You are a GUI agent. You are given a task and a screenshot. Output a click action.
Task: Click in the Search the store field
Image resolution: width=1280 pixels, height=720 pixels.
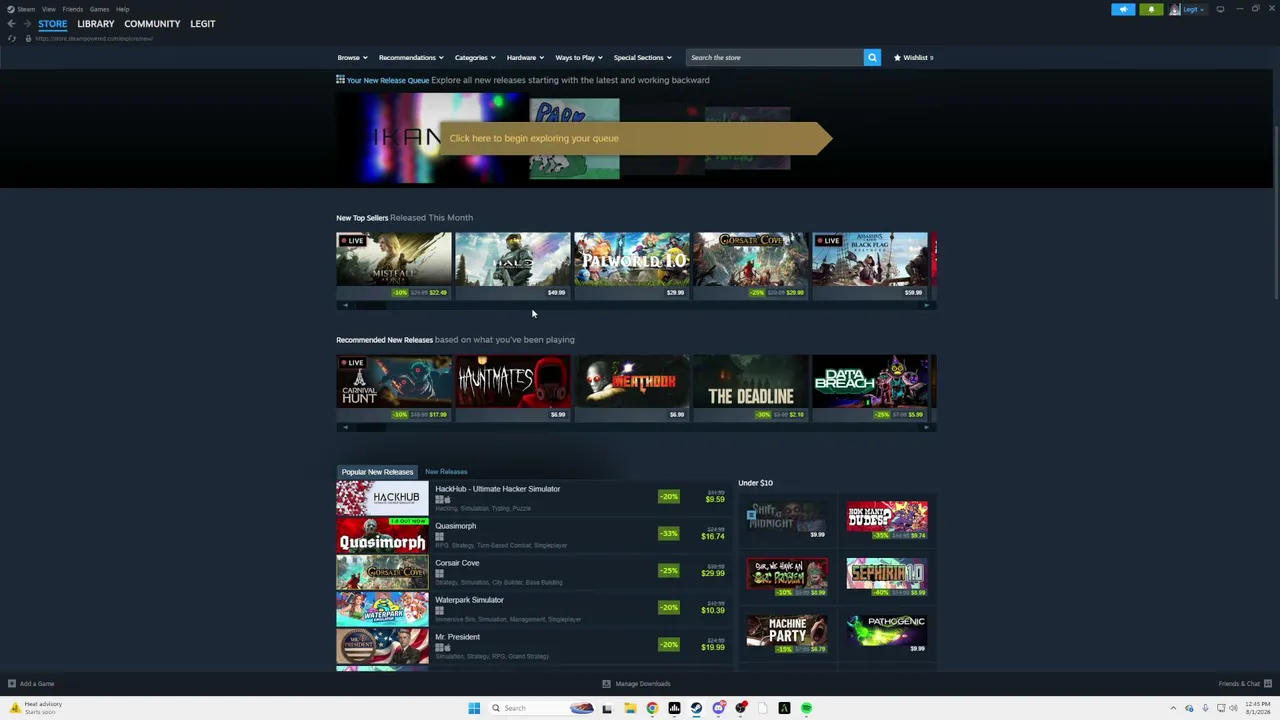[775, 57]
